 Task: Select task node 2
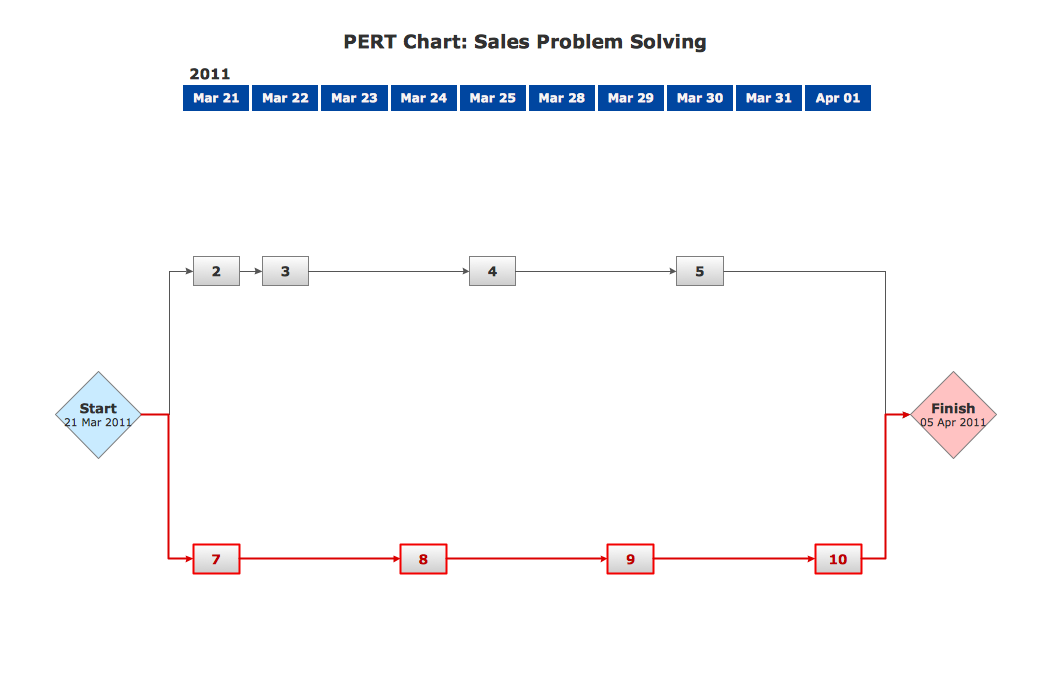[x=216, y=271]
